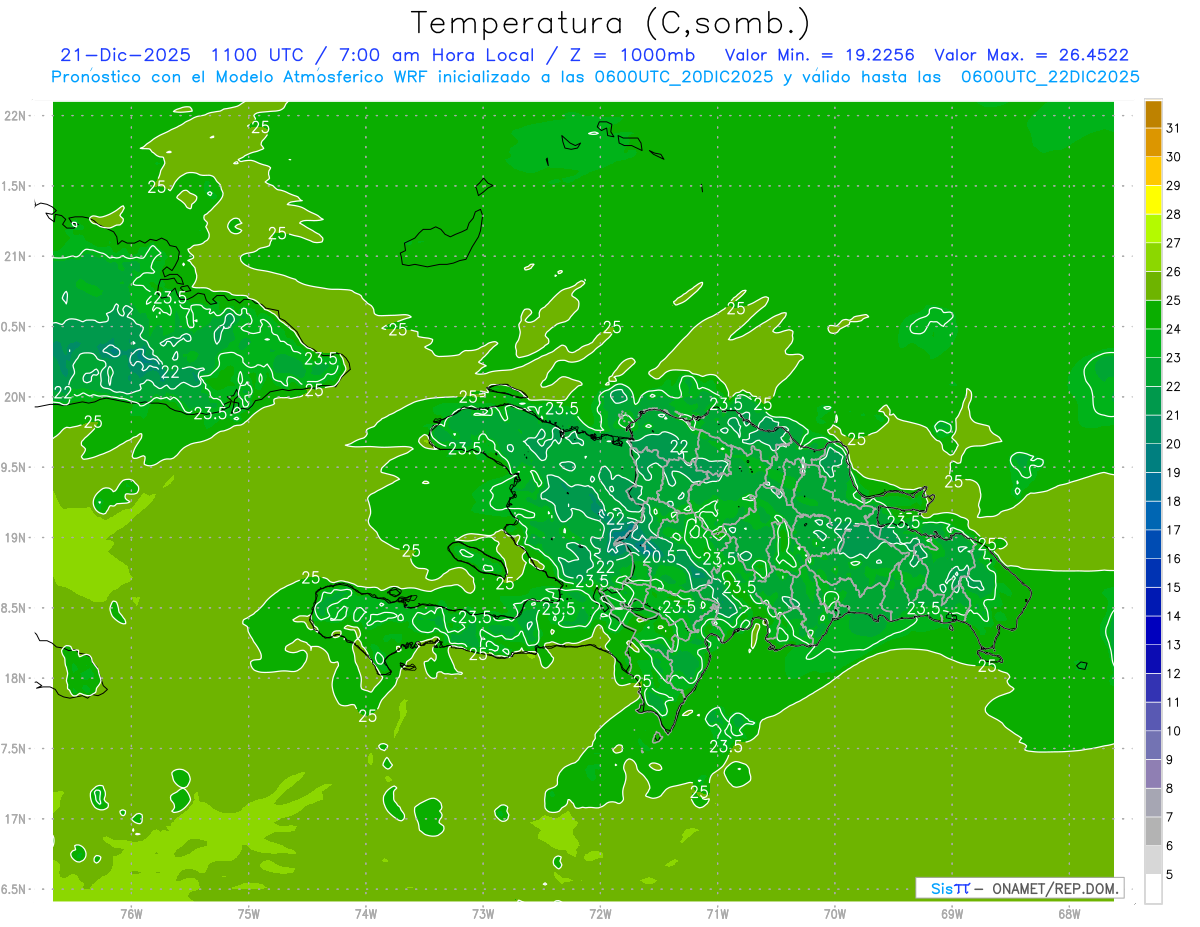Click the "19N" latitude axis label
Viewport: 1200px width, 927px height.
17,538
